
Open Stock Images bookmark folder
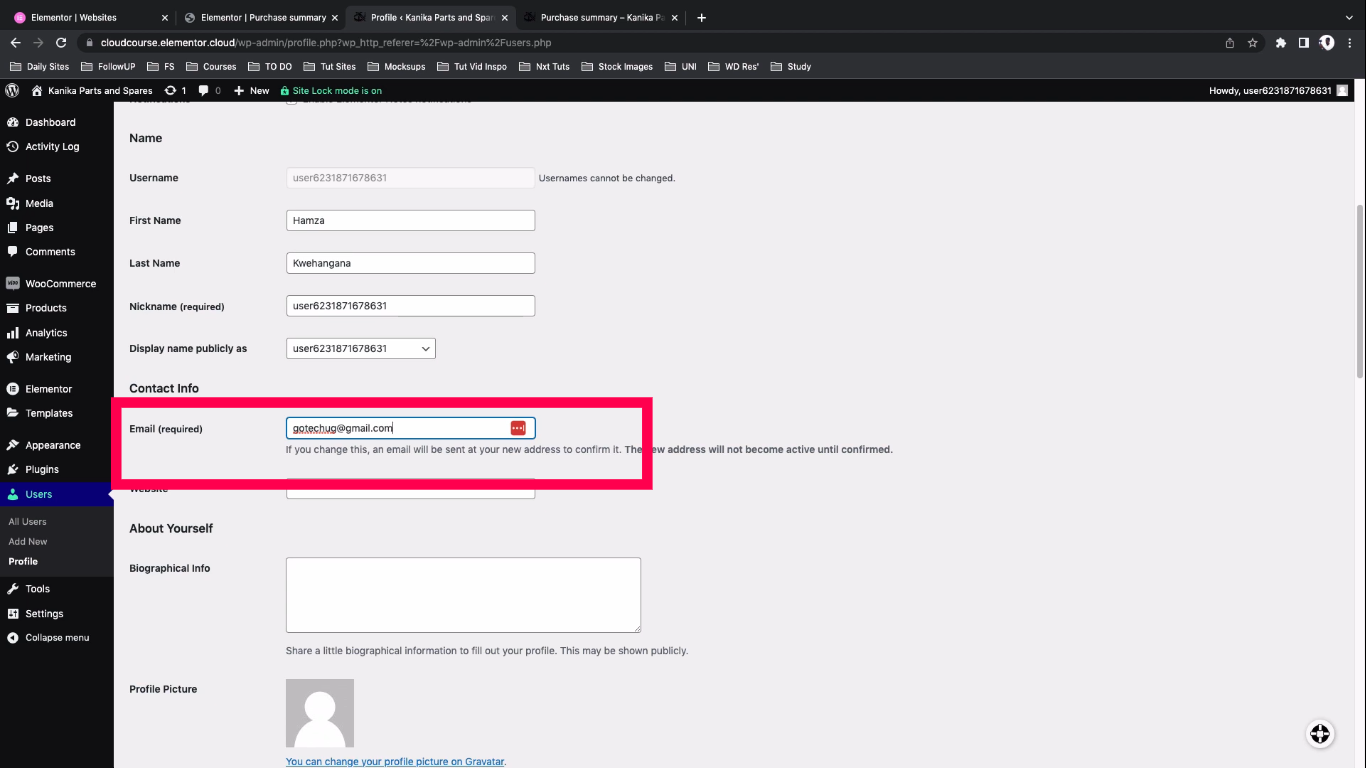click(x=617, y=66)
